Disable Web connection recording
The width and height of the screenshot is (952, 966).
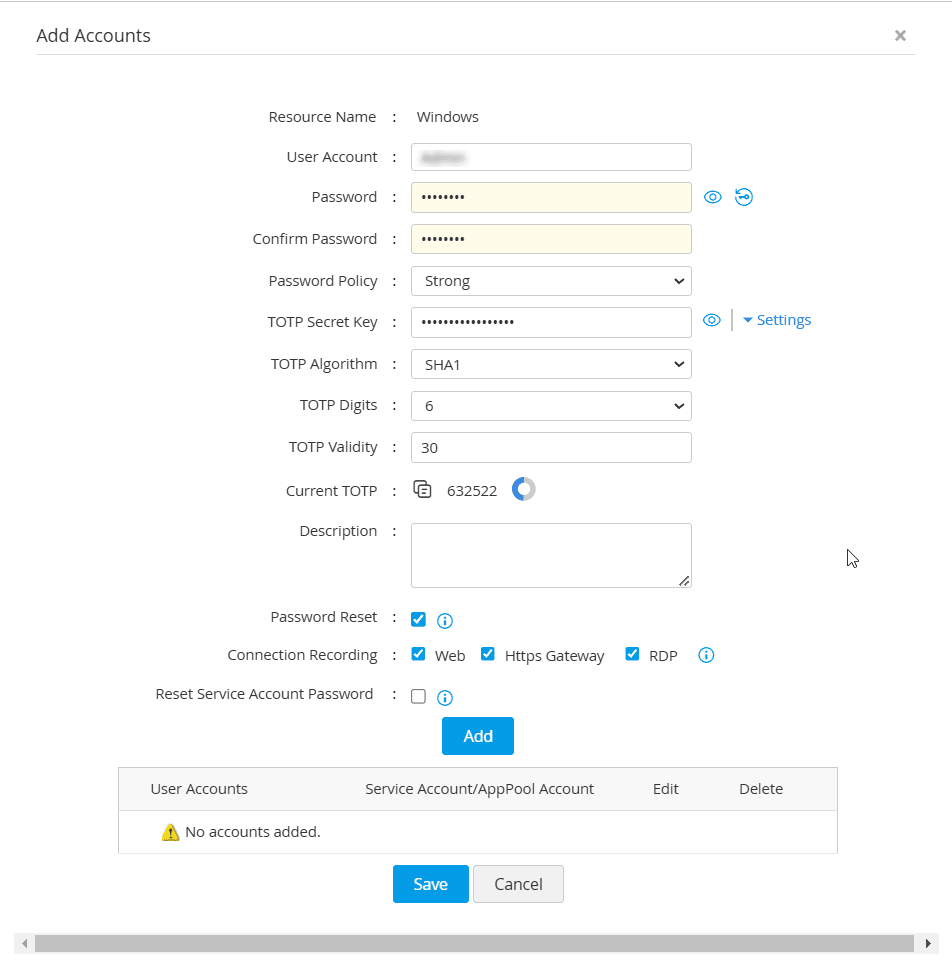pyautogui.click(x=419, y=655)
